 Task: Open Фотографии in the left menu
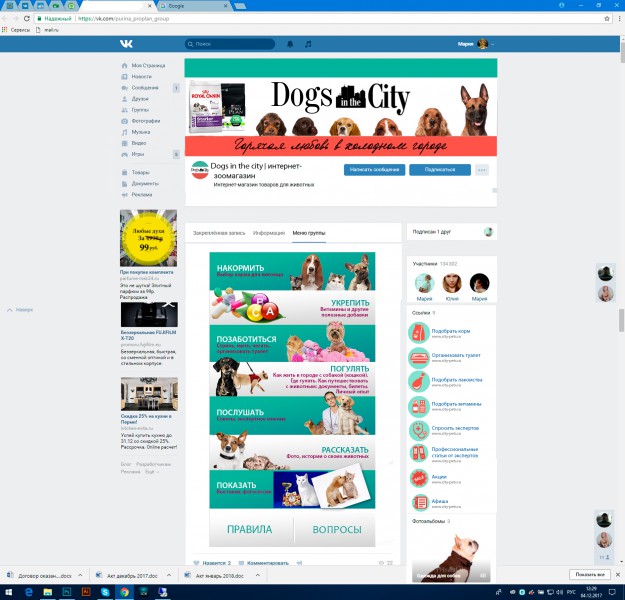(x=141, y=121)
